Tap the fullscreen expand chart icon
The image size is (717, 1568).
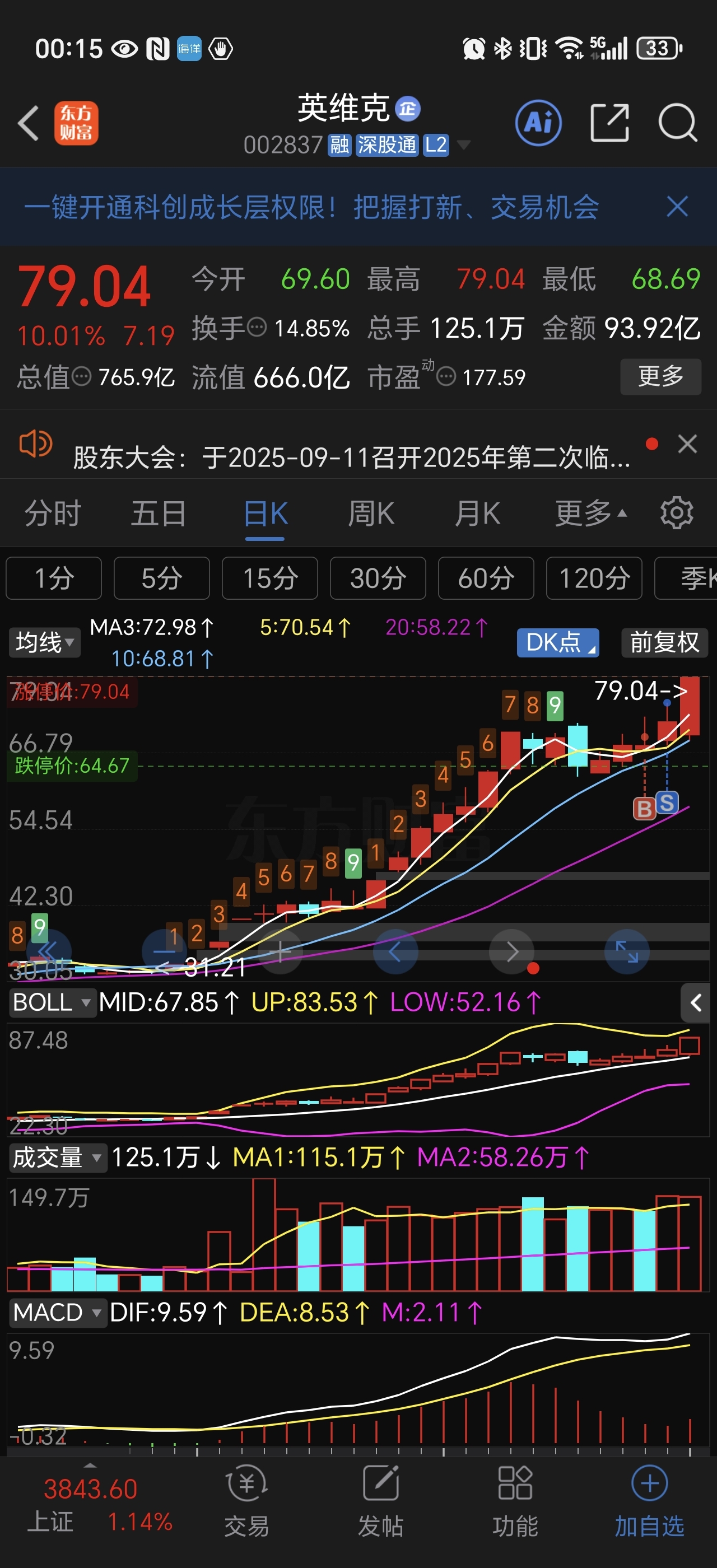pyautogui.click(x=627, y=951)
